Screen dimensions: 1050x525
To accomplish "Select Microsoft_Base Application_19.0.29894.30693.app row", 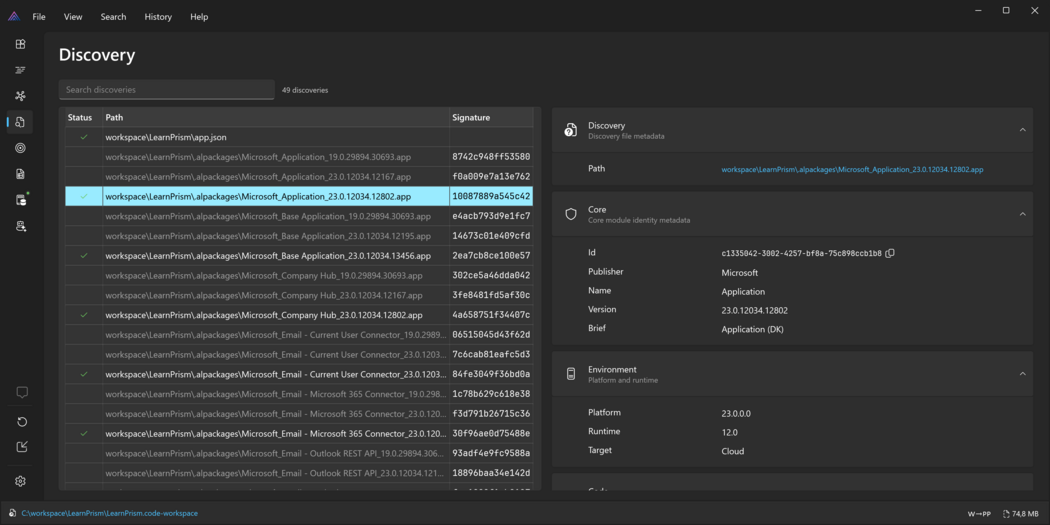I will pyautogui.click(x=299, y=216).
